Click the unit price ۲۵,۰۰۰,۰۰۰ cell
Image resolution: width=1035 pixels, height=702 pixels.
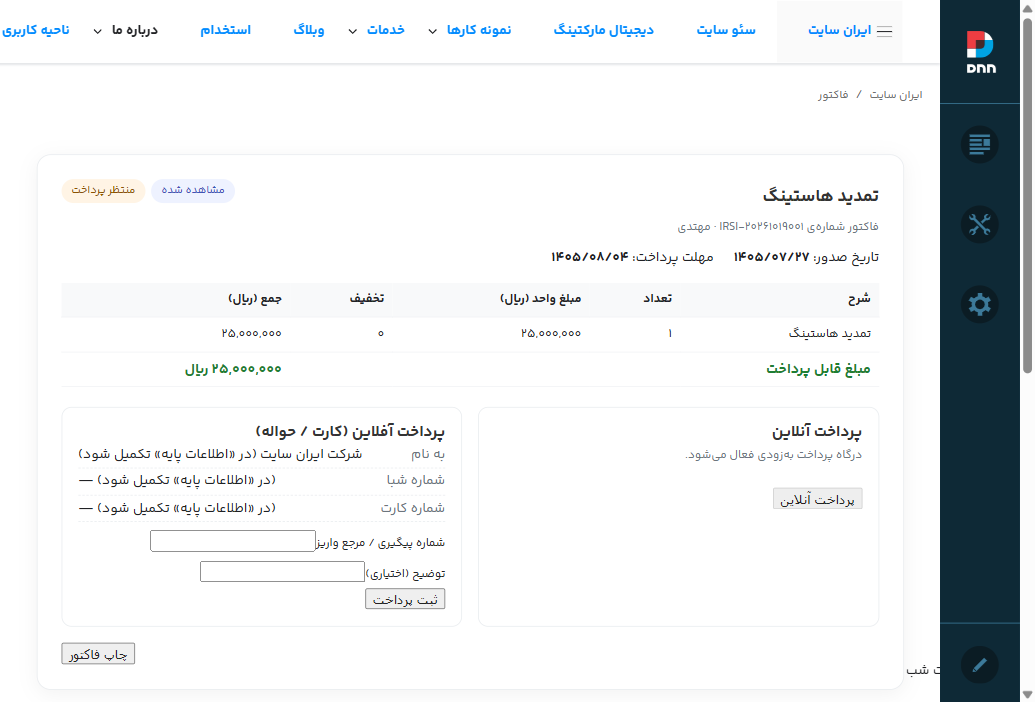551,334
